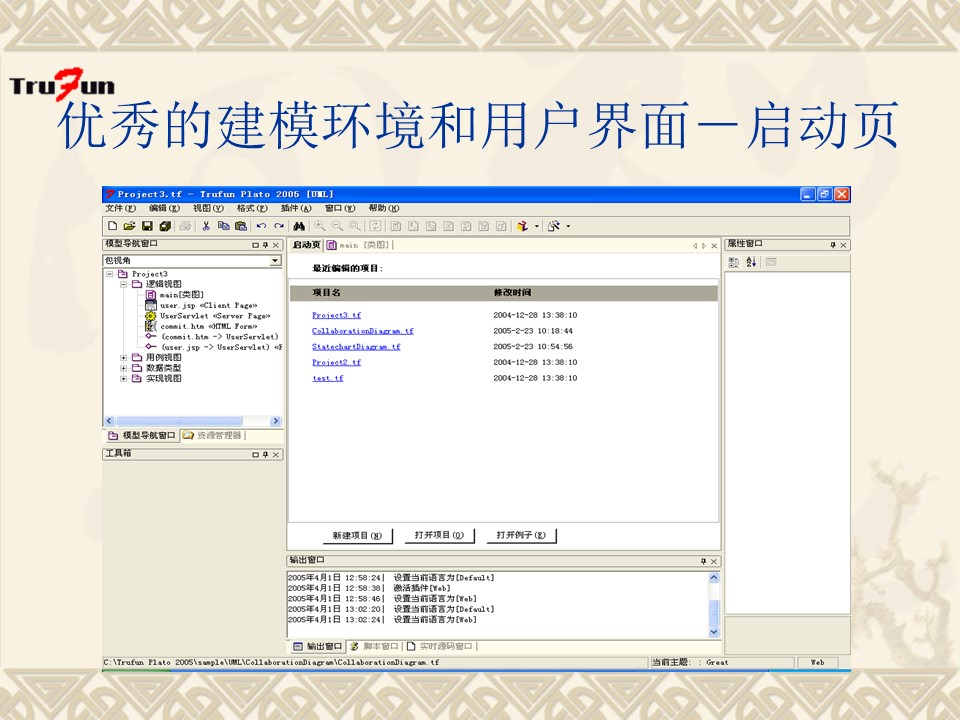Viewport: 960px width, 720px height.
Task: Click the Zoom Out magnifier icon
Action: click(337, 226)
